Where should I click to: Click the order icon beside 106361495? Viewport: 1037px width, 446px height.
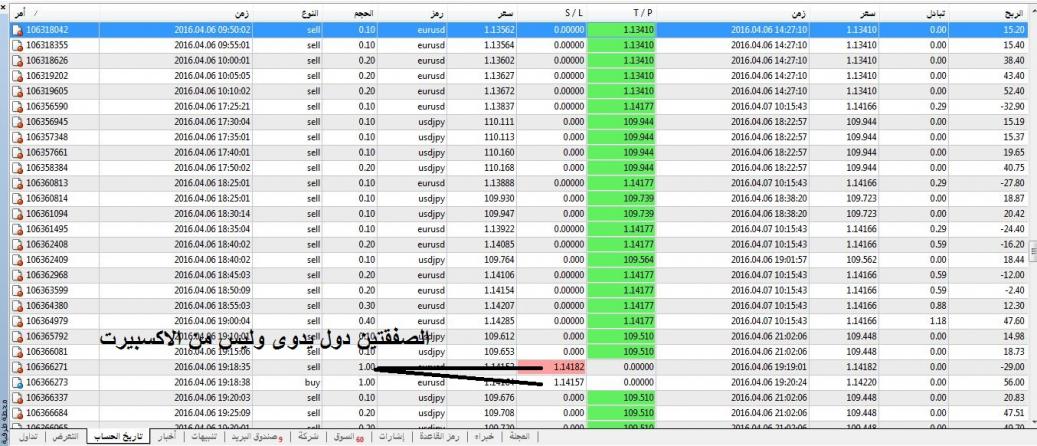18,229
